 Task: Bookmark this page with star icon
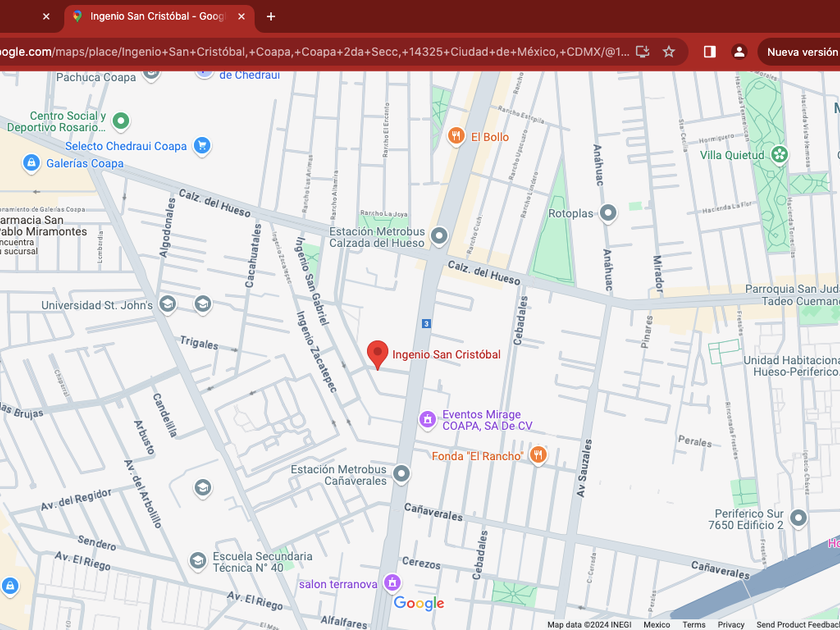click(x=669, y=52)
